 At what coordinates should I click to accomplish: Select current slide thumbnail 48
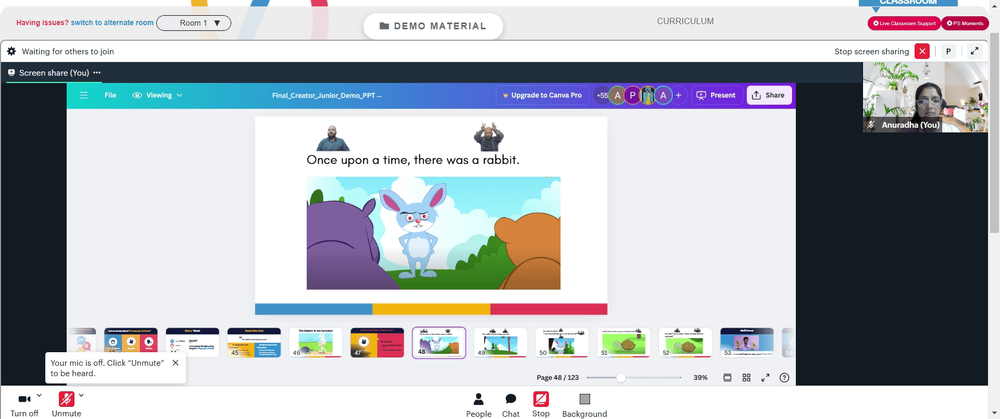click(x=439, y=342)
